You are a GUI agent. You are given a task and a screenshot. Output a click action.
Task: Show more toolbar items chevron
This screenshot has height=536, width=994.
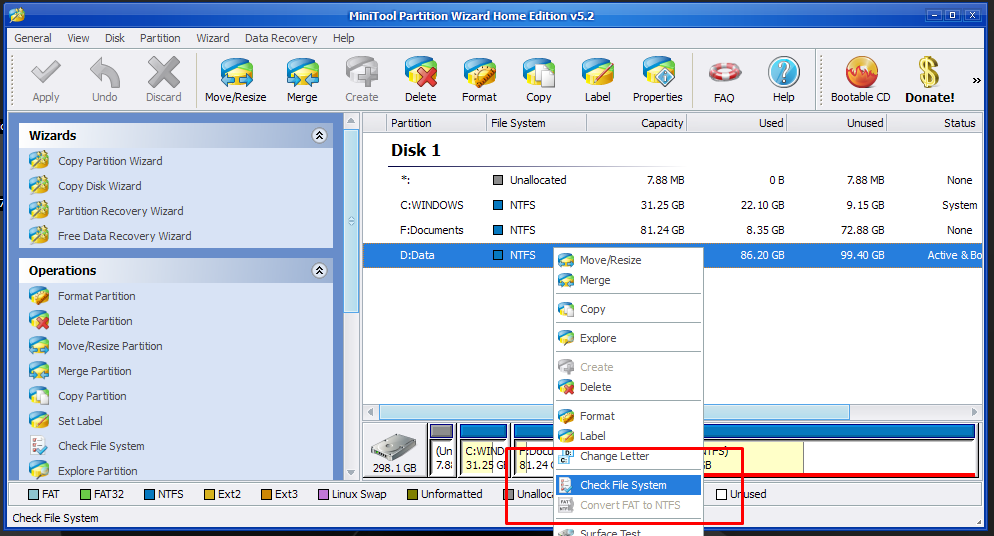click(x=976, y=80)
